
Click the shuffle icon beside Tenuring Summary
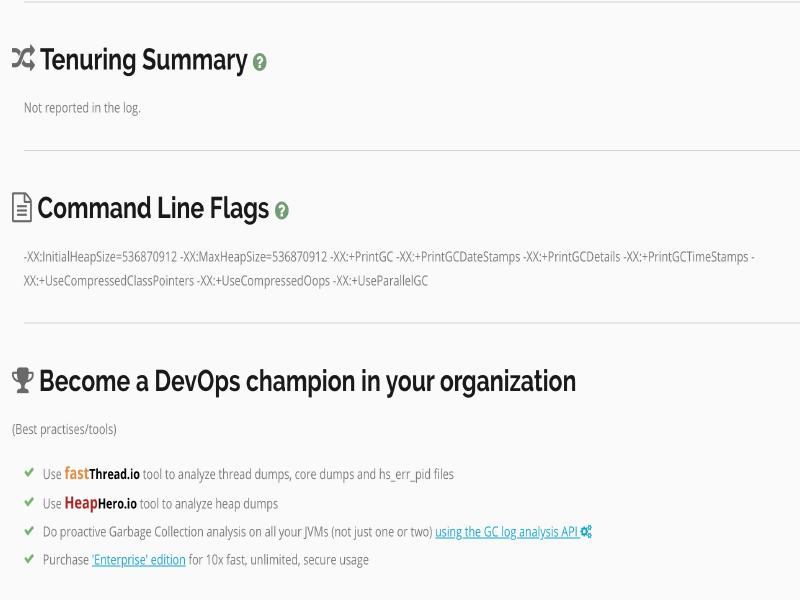23,59
